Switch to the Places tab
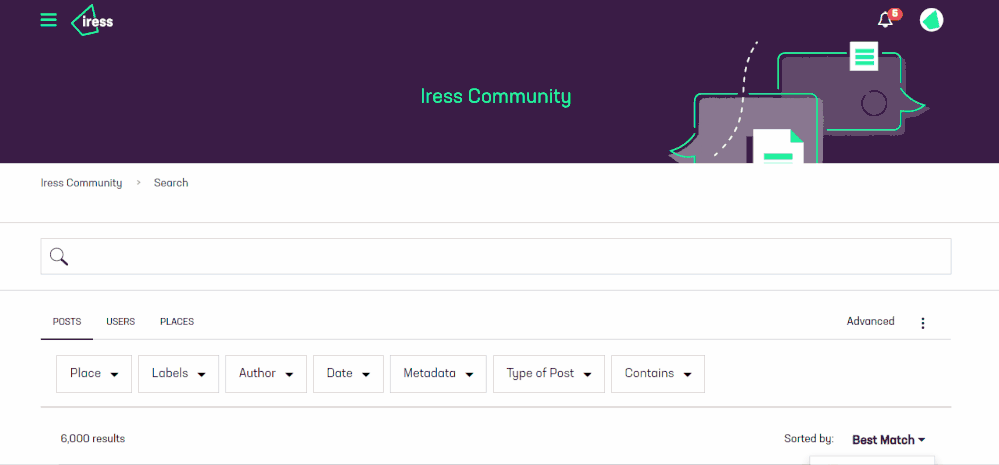 tap(177, 322)
